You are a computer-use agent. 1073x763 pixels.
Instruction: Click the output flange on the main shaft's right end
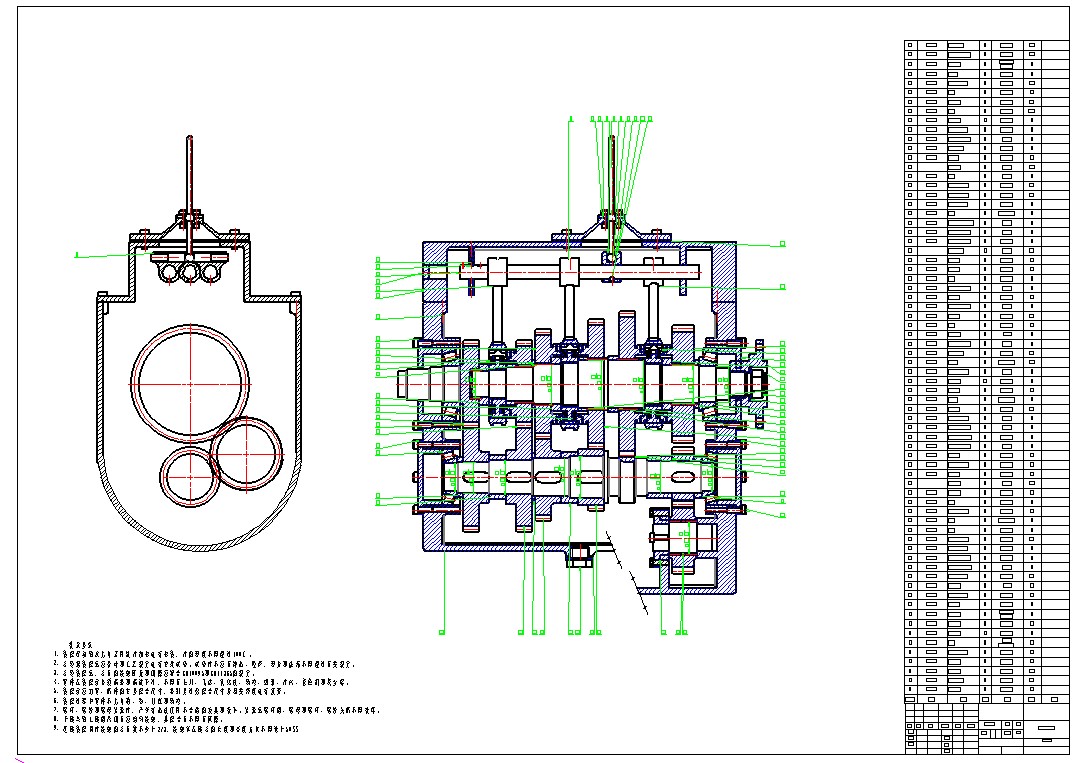pyautogui.click(x=757, y=379)
